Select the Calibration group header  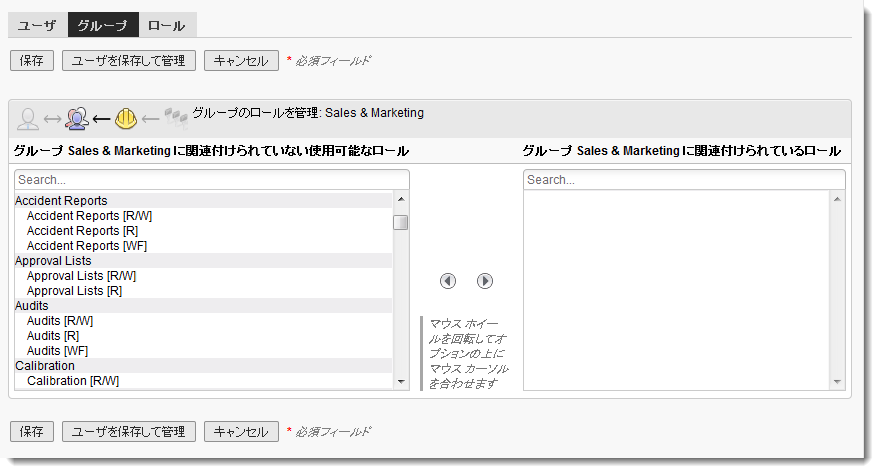[x=203, y=365]
